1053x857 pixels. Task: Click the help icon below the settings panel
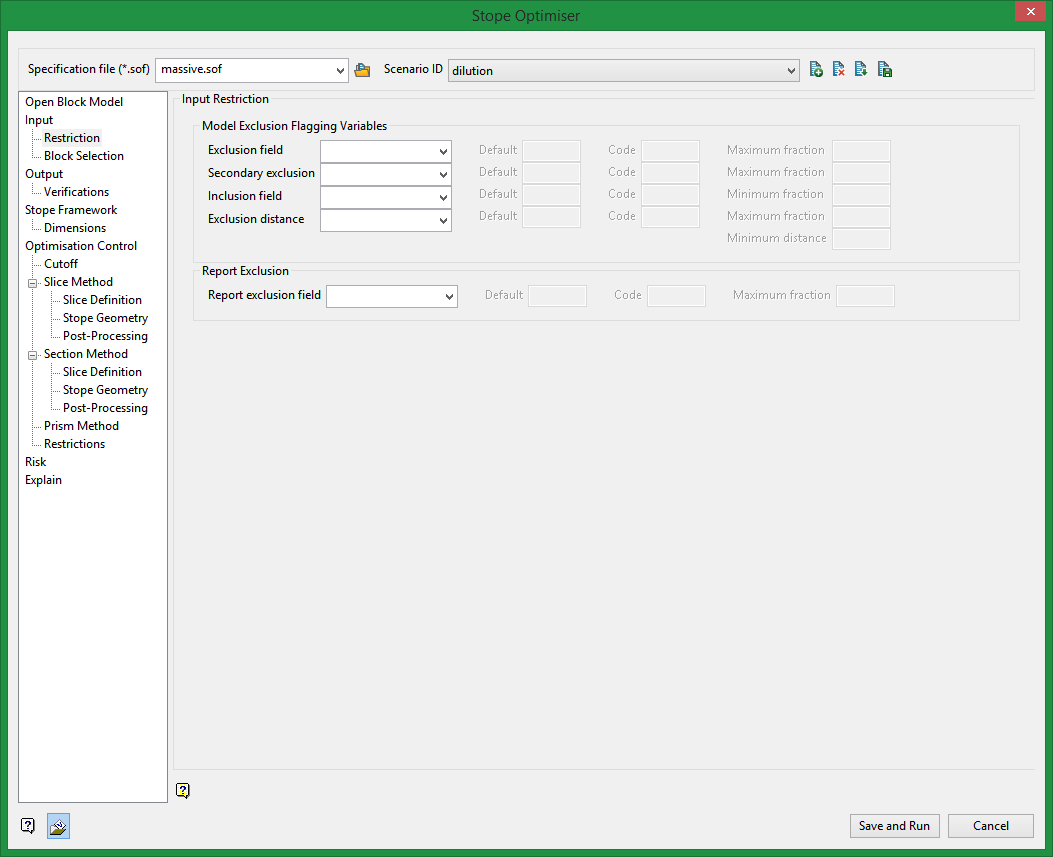(182, 791)
